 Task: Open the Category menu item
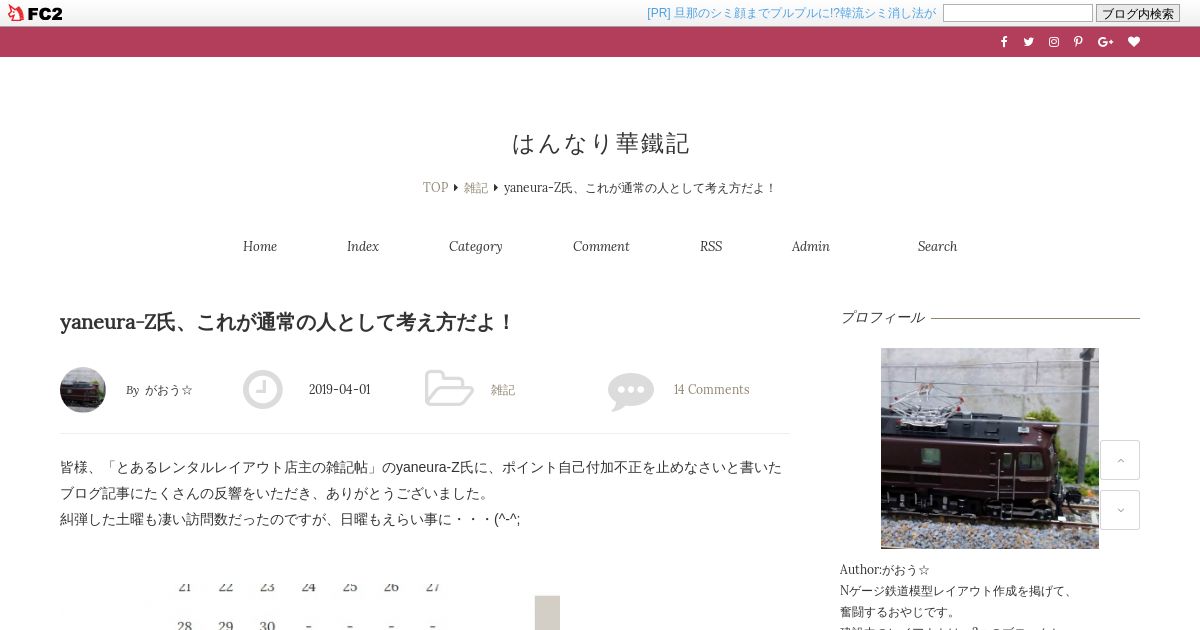coord(476,246)
